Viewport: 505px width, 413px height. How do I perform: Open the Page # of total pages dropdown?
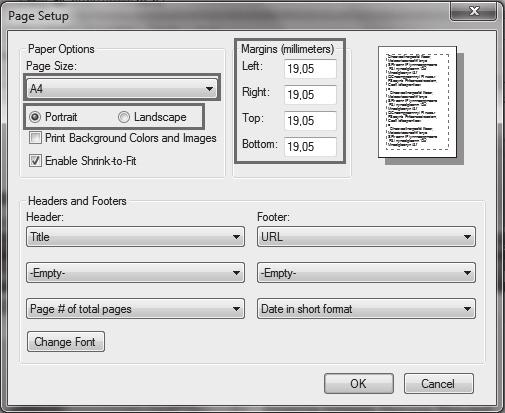click(135, 309)
